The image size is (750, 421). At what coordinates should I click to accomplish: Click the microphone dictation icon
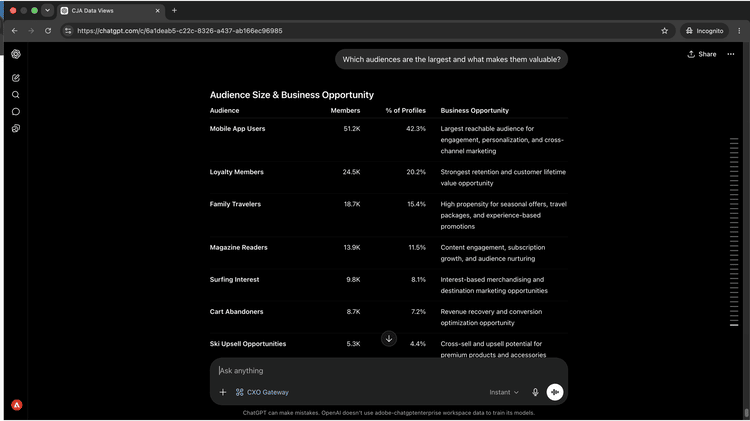[535, 392]
